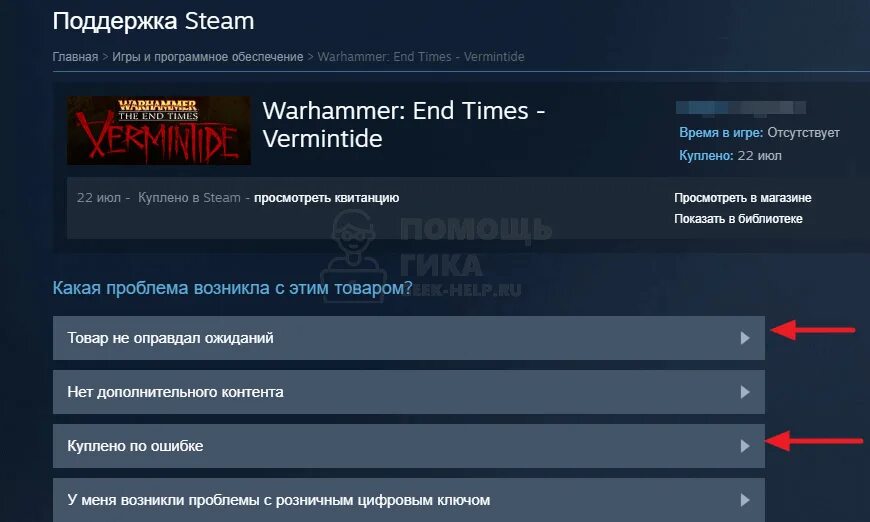Click arrow icon on "Куплено по ошибке"
Viewport: 870px width, 522px height.
pos(745,446)
